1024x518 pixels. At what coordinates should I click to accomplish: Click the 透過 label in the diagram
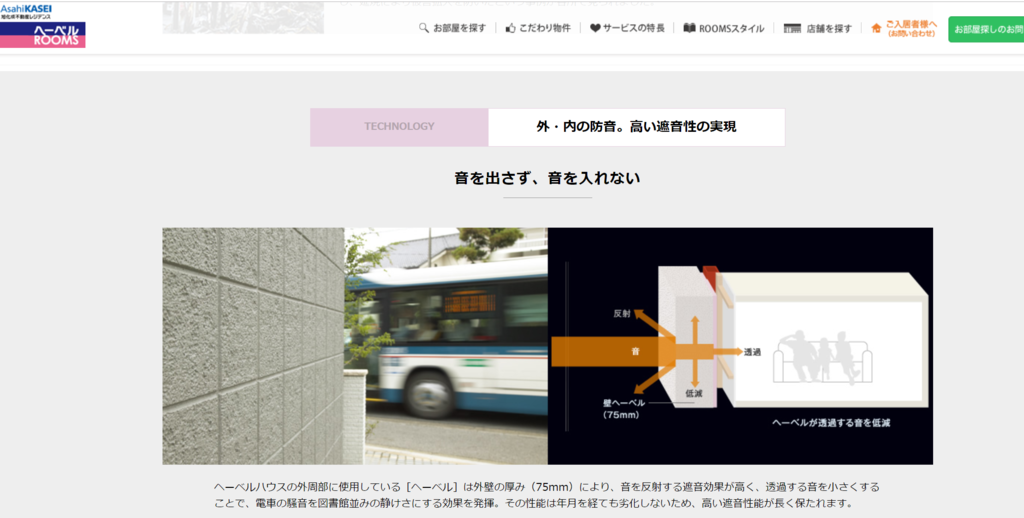click(x=752, y=351)
